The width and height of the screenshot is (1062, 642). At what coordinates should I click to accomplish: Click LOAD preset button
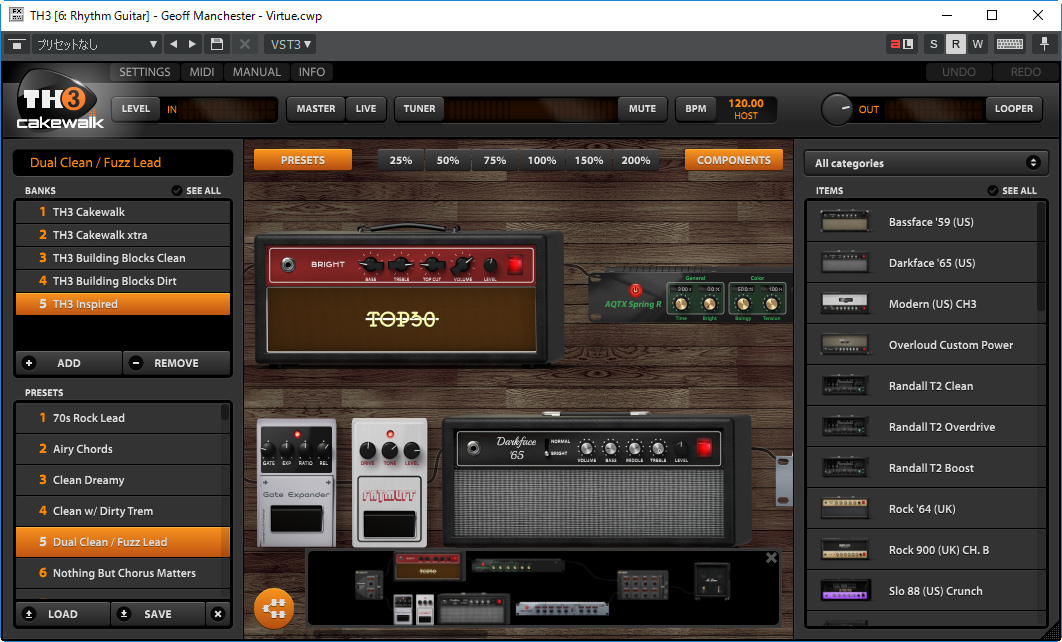(62, 614)
